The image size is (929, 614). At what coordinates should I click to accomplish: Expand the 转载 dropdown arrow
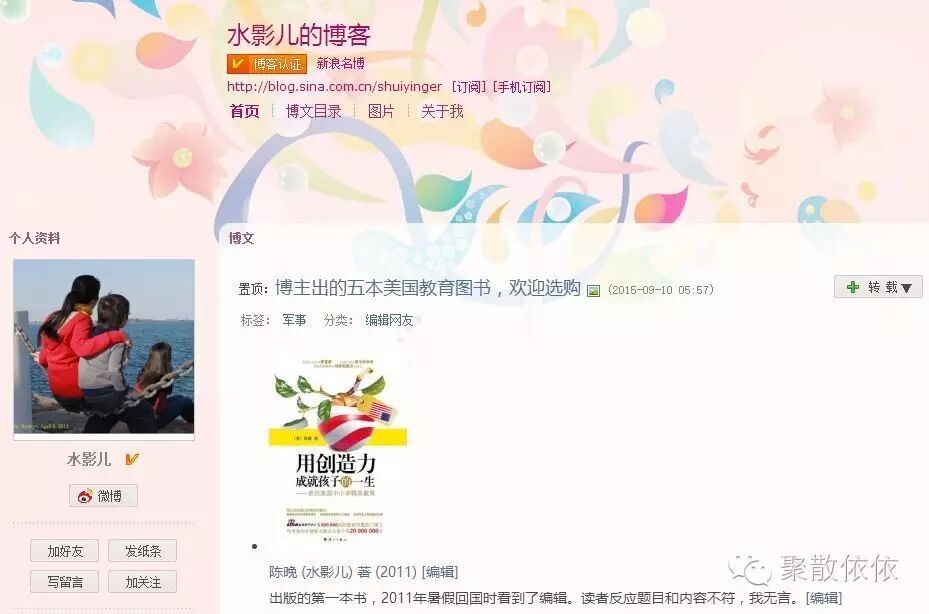[x=906, y=288]
